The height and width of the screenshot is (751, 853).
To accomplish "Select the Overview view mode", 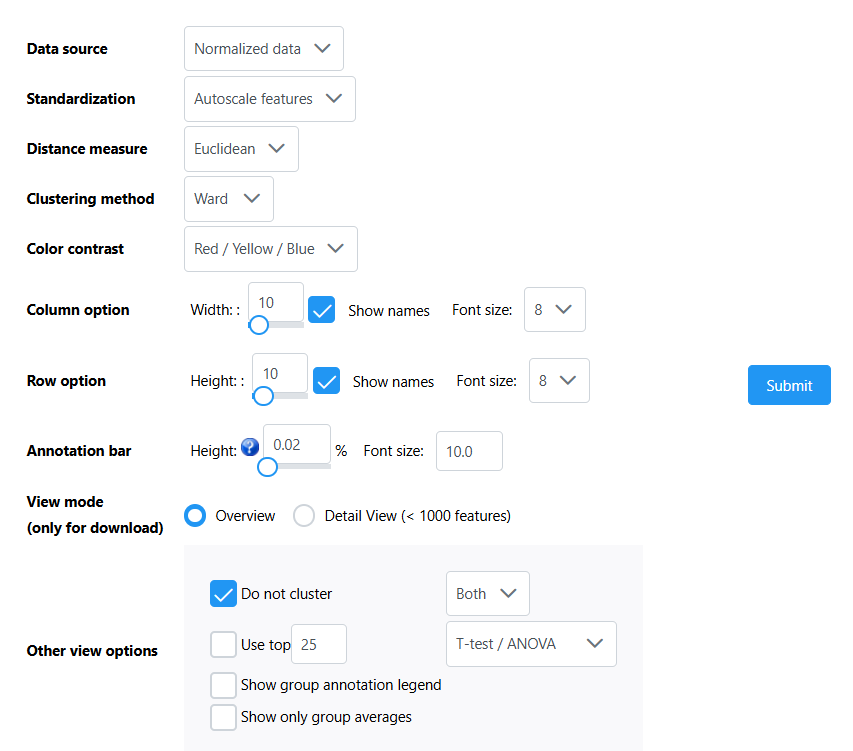I will (x=196, y=516).
